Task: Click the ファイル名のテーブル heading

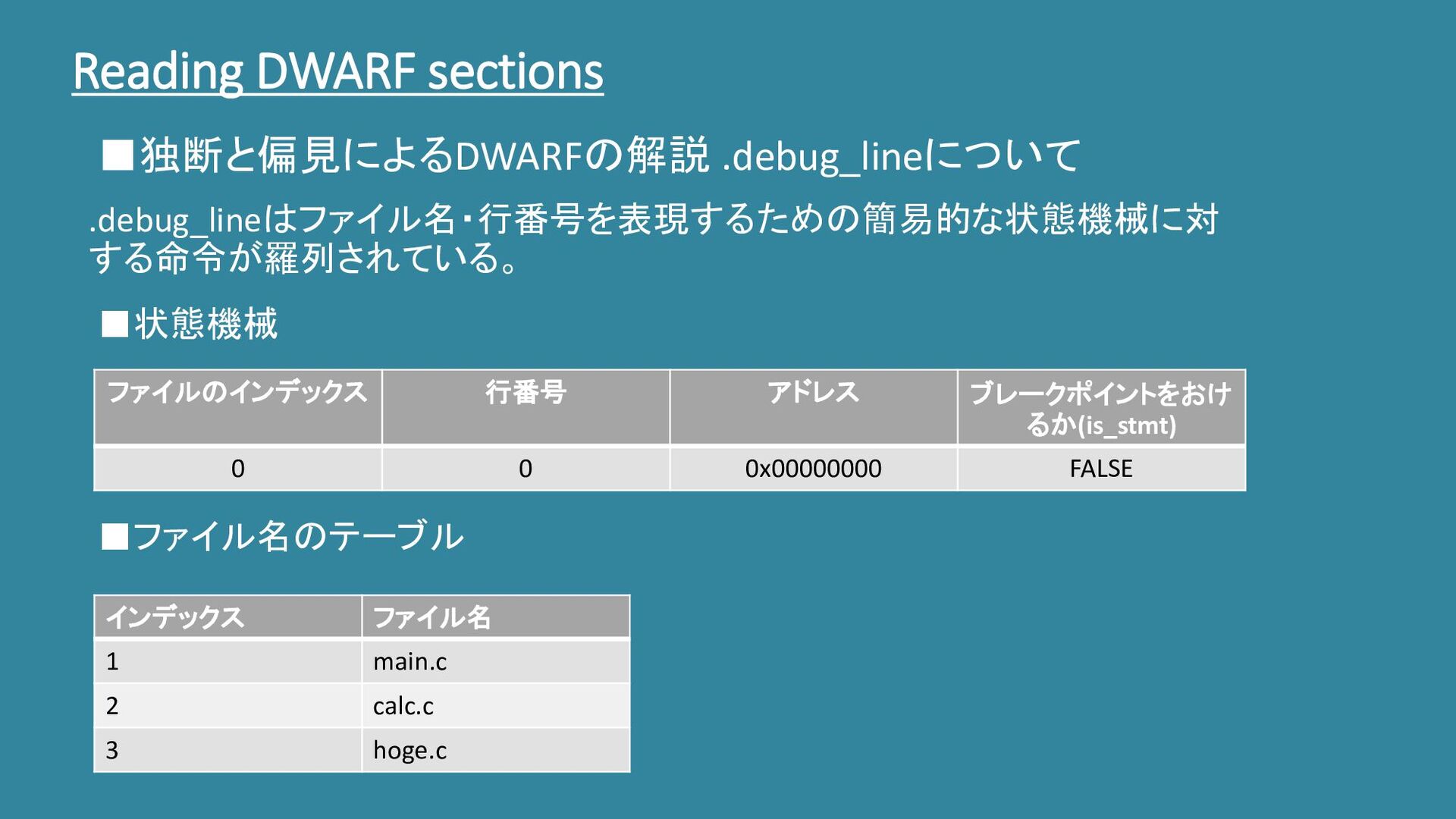Action: click(284, 537)
